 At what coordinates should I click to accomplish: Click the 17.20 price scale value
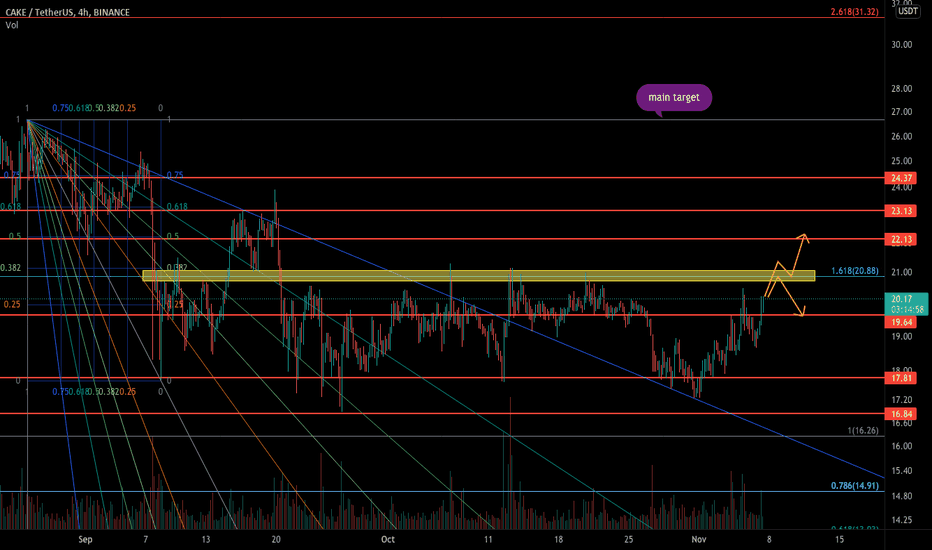click(901, 400)
